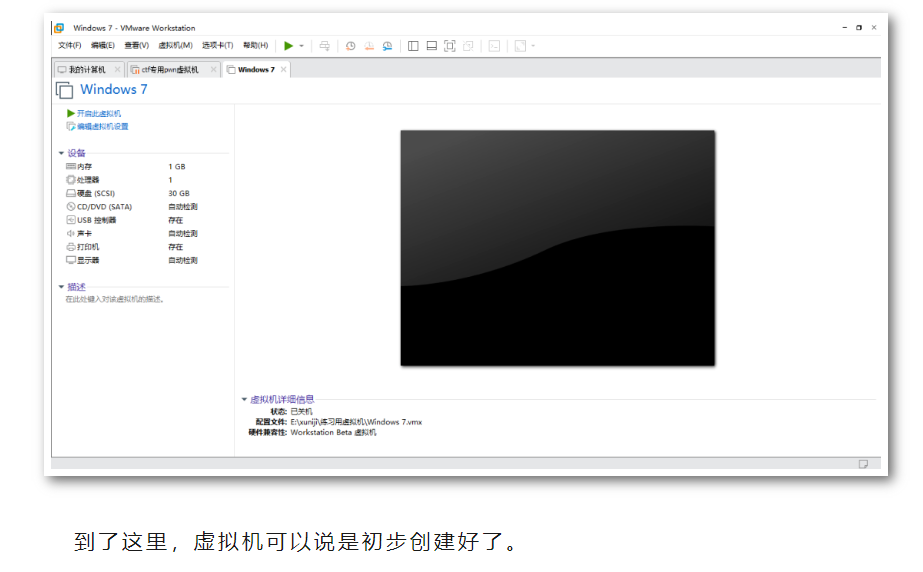Screen dimensions: 923x572
Task: Click the settings icon beside 编辑虚拟机设置
Action: coord(71,127)
